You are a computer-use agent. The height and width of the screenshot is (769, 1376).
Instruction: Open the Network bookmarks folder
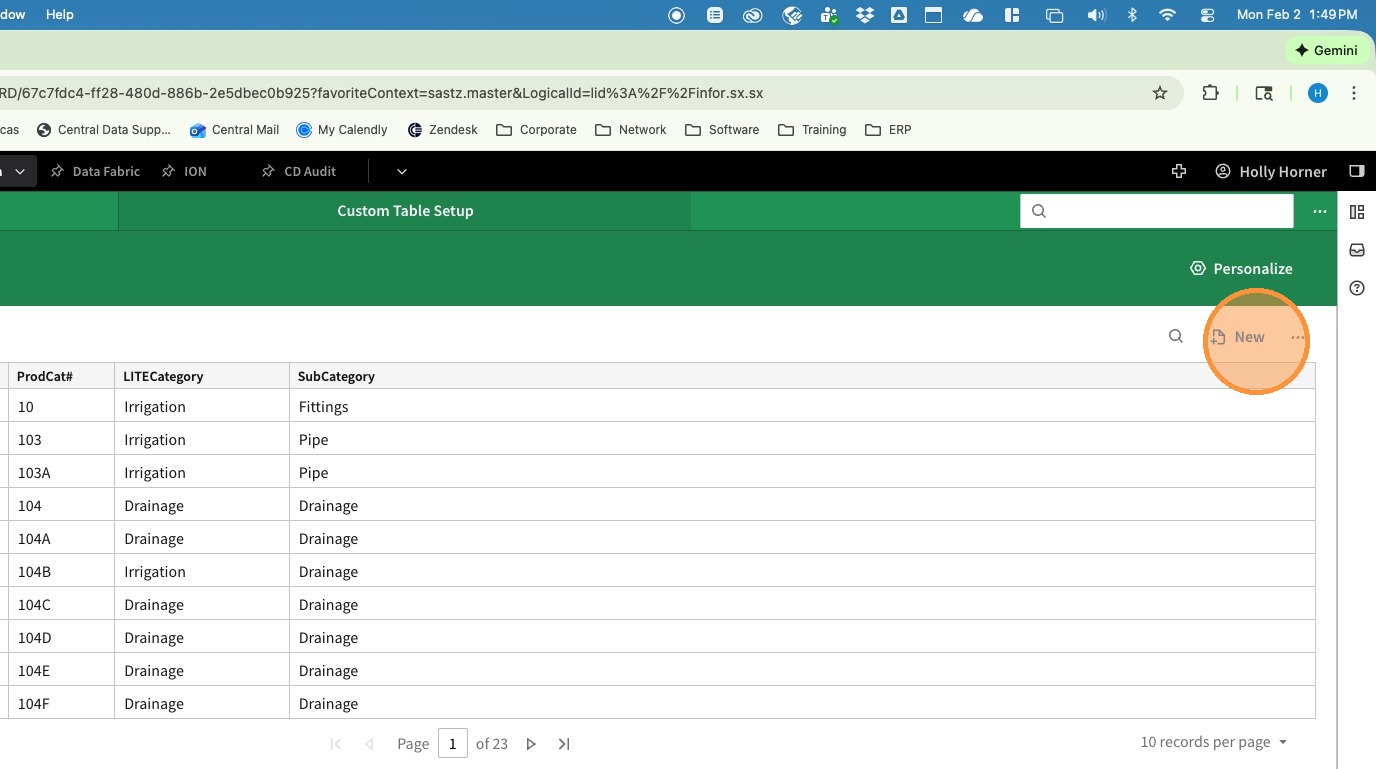coord(630,130)
